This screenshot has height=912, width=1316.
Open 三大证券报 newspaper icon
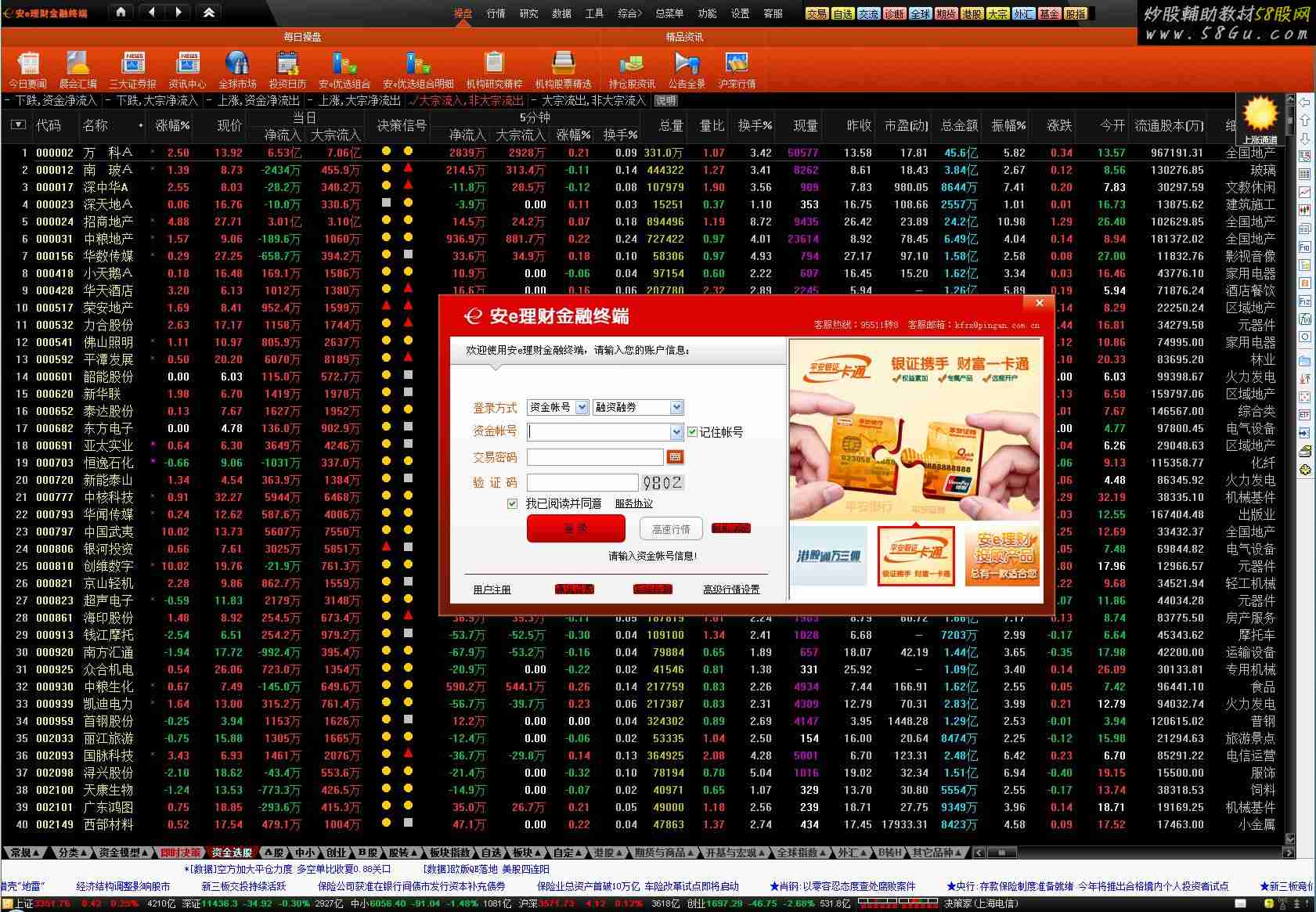tap(133, 69)
